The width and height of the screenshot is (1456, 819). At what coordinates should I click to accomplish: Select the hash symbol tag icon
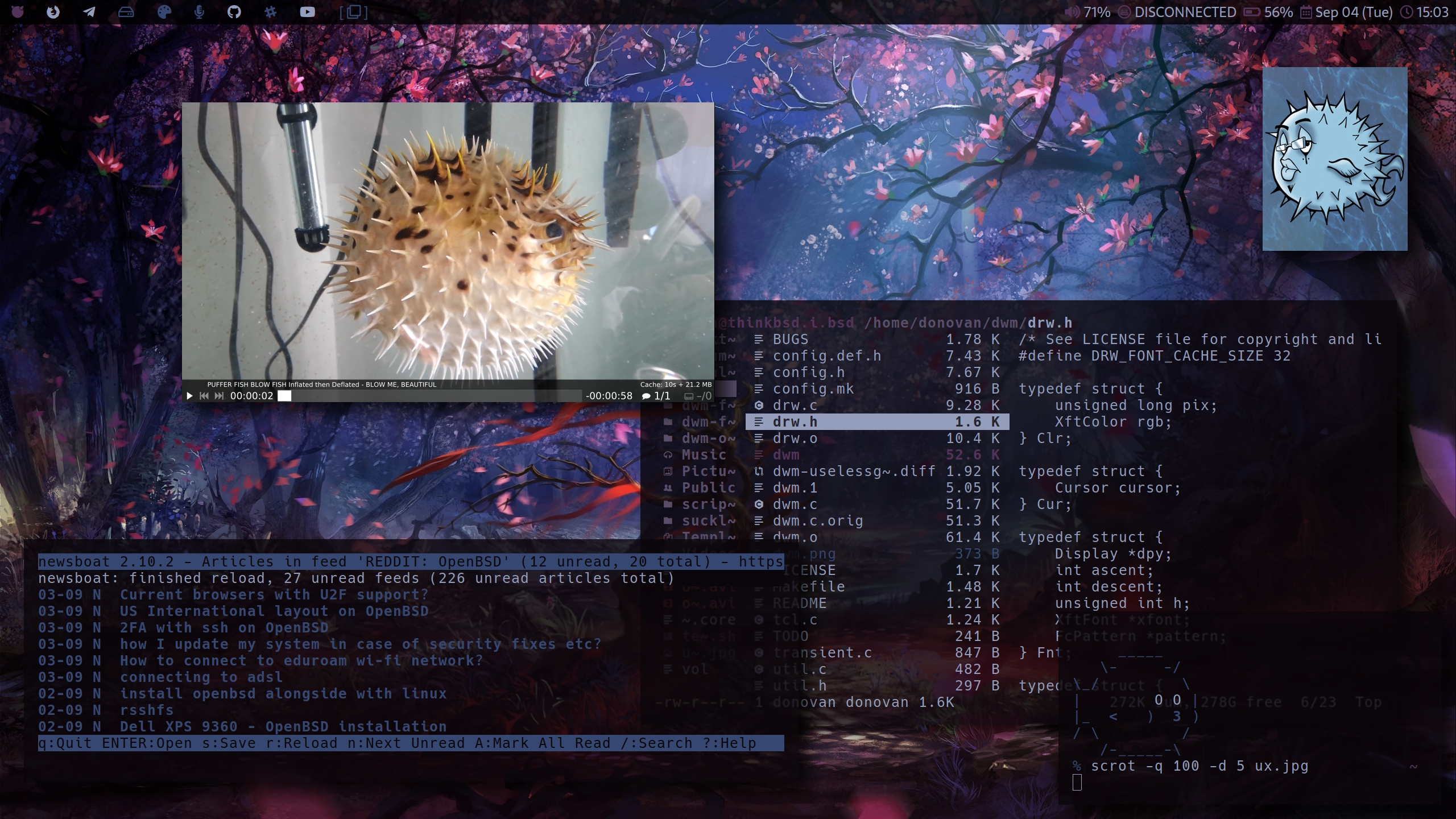click(x=271, y=12)
